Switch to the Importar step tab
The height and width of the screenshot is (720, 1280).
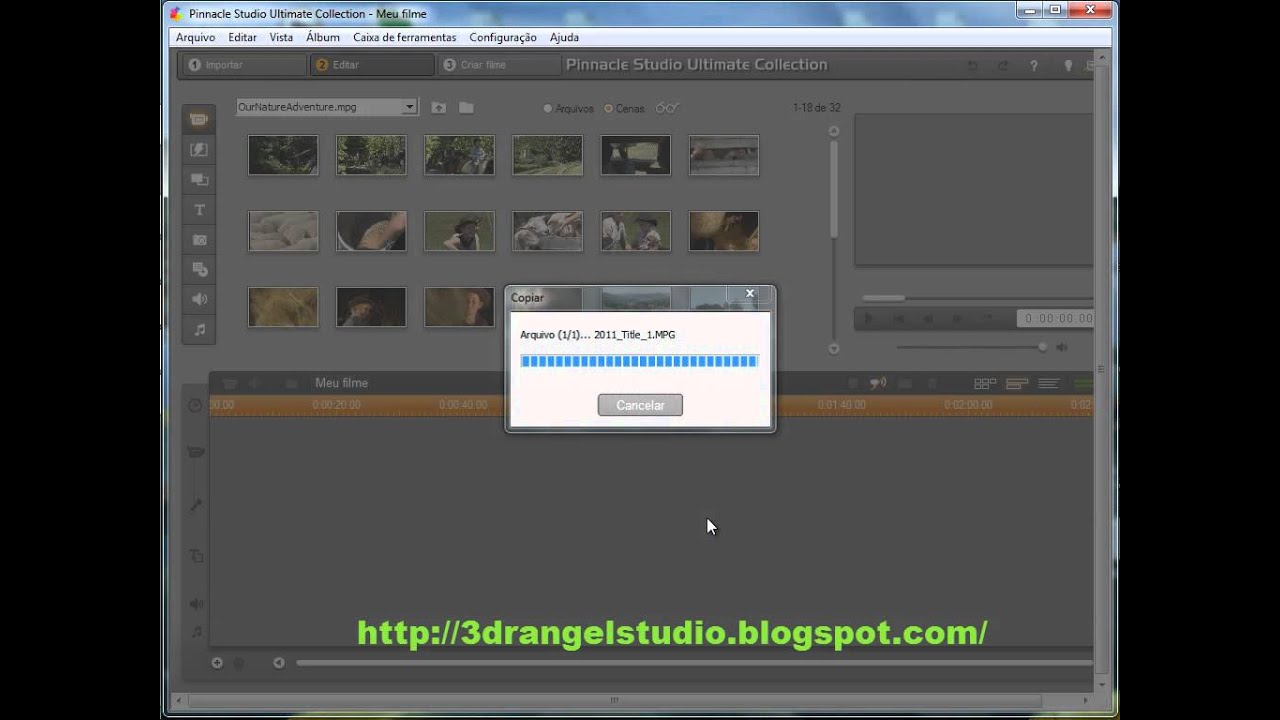[243, 65]
